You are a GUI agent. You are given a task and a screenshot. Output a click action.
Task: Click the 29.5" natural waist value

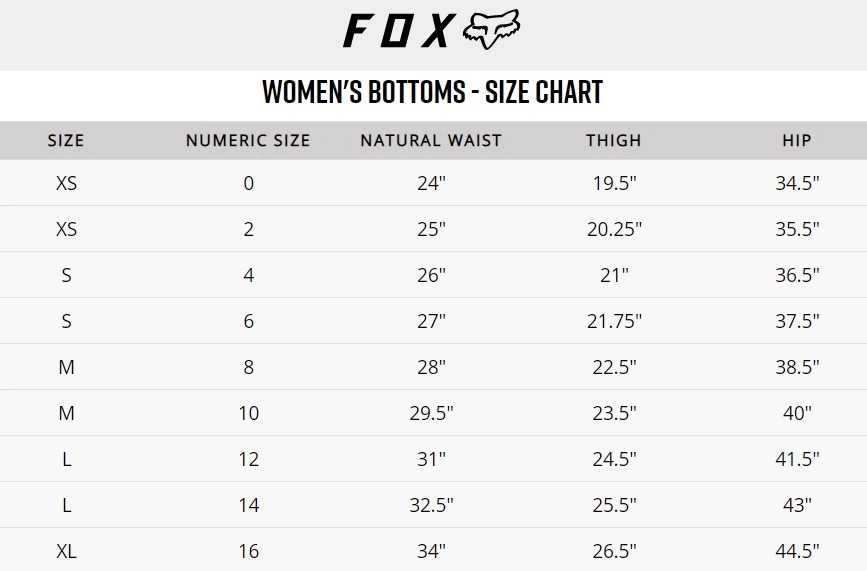coord(431,413)
